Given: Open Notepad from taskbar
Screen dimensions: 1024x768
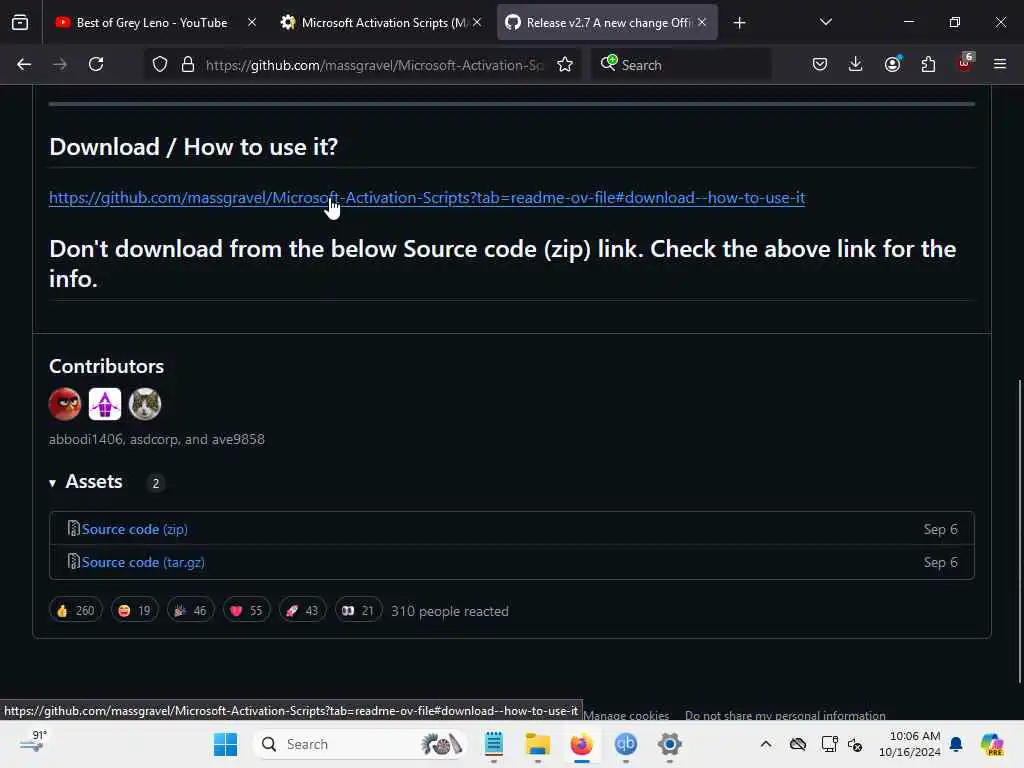Looking at the screenshot, I should [x=494, y=744].
